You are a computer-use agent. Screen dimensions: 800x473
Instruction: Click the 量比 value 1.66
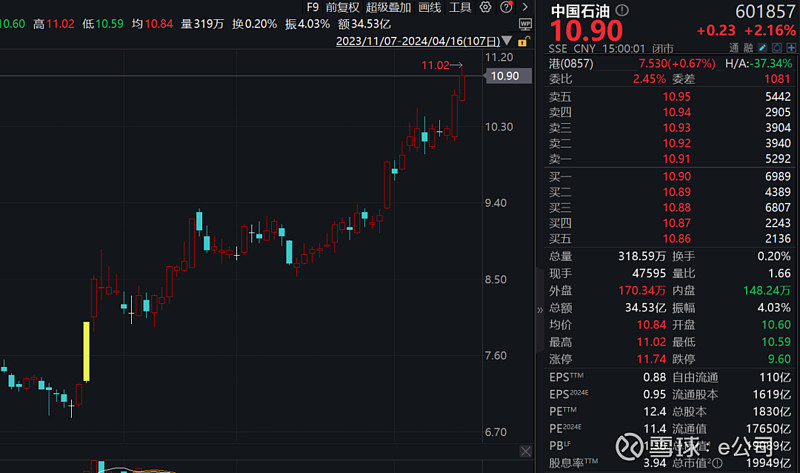780,273
